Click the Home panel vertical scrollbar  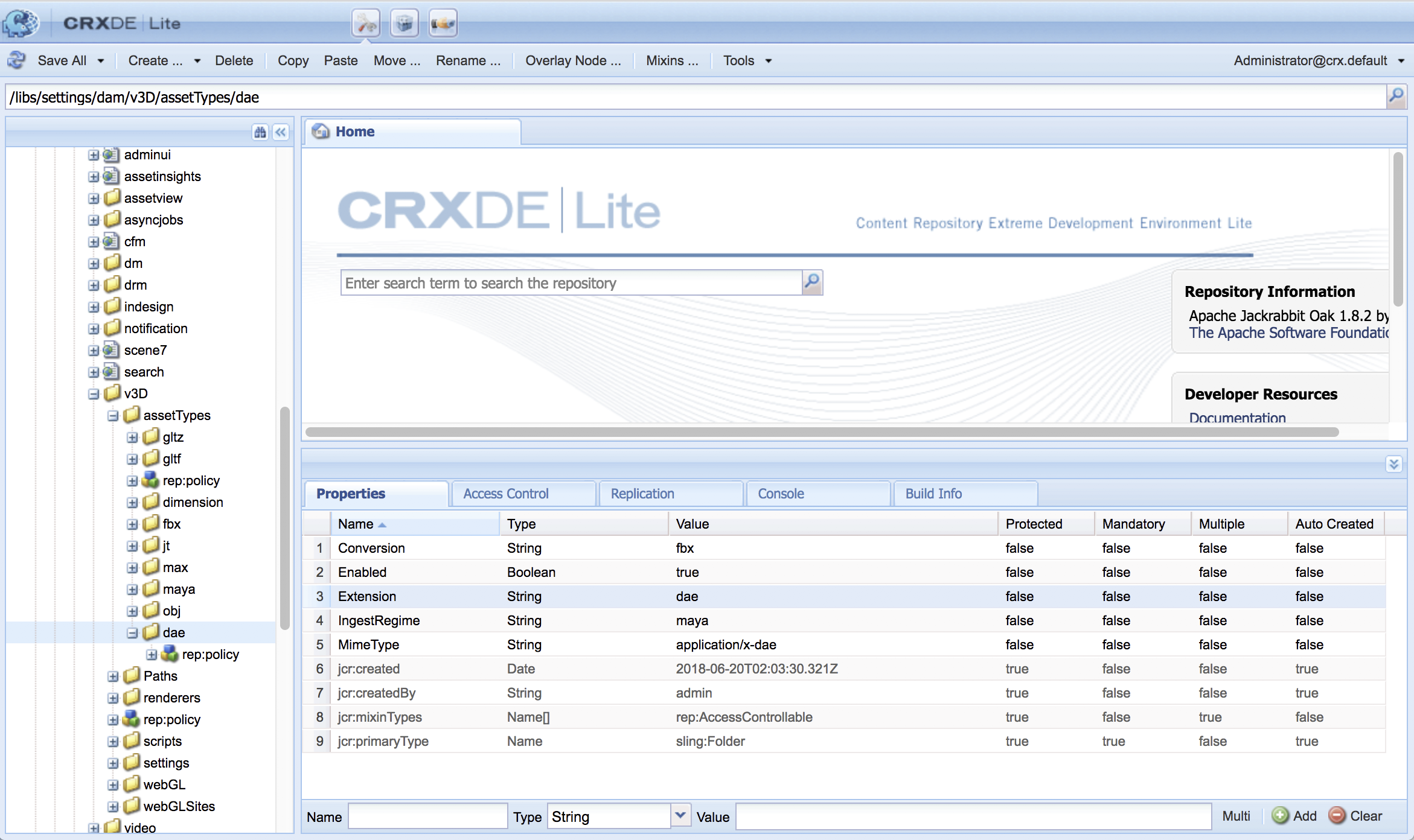(1398, 229)
